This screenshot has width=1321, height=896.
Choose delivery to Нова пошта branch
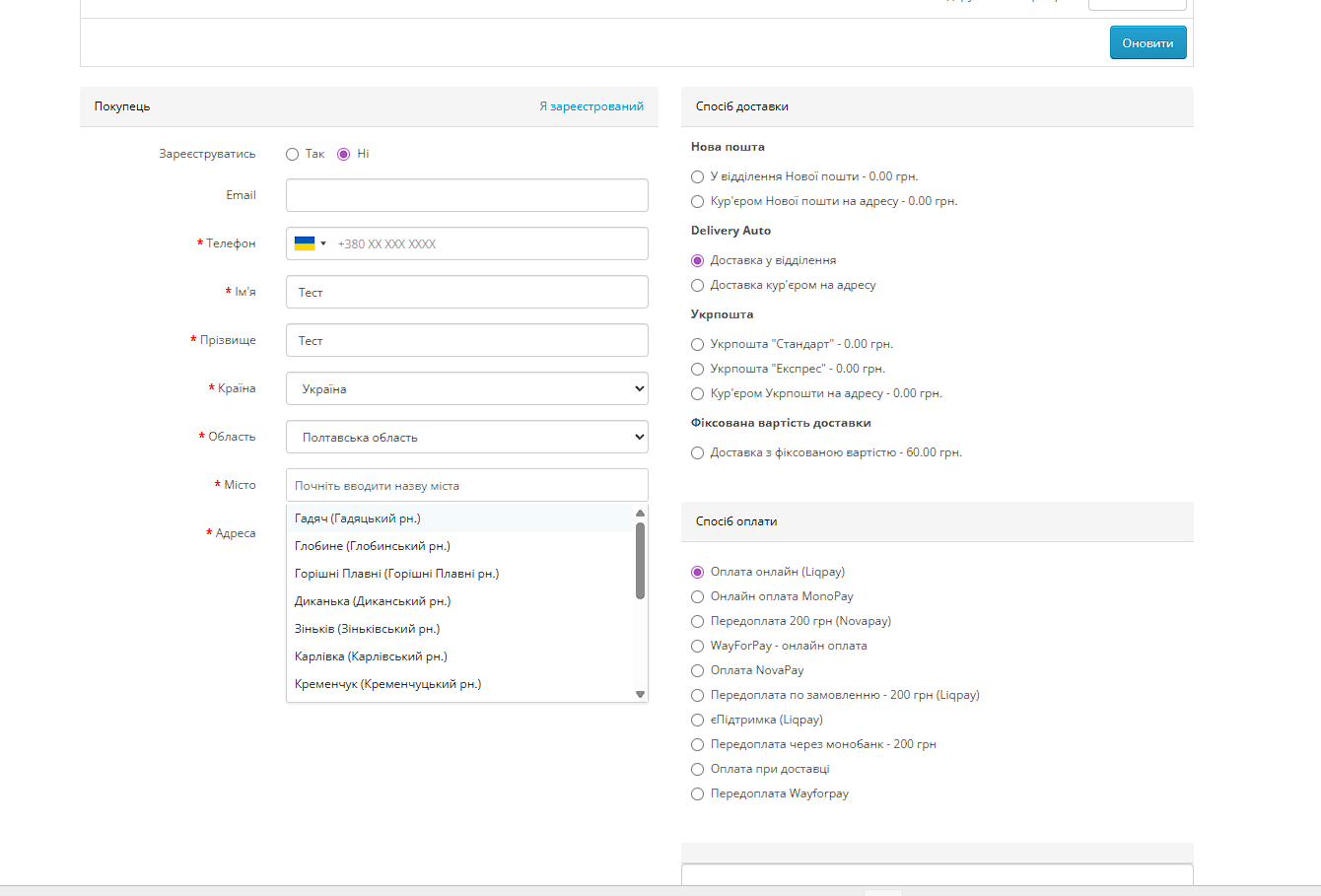point(697,176)
